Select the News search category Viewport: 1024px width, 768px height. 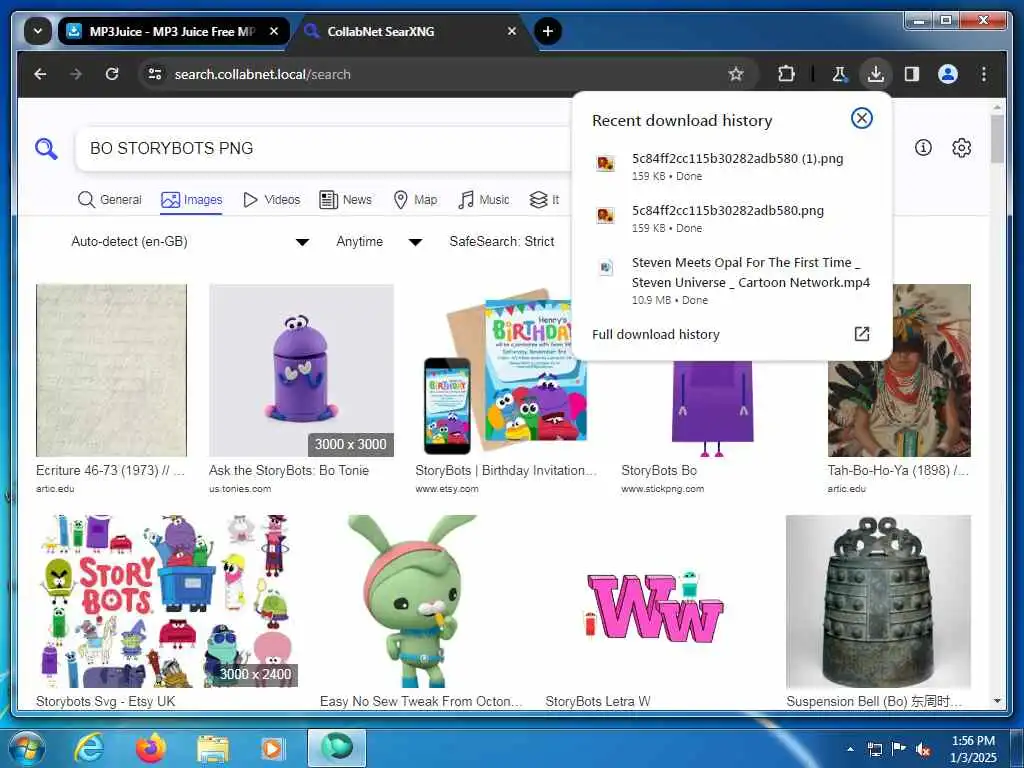tap(345, 199)
